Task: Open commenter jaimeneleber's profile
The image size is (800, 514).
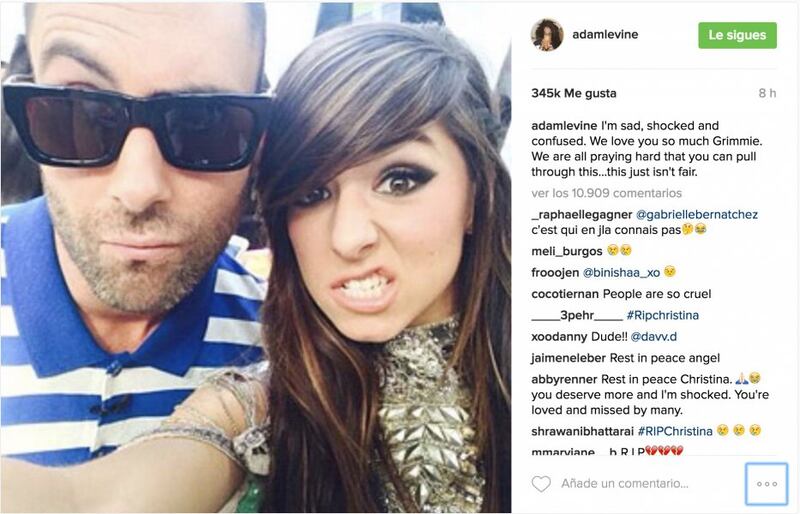Action: [x=568, y=358]
